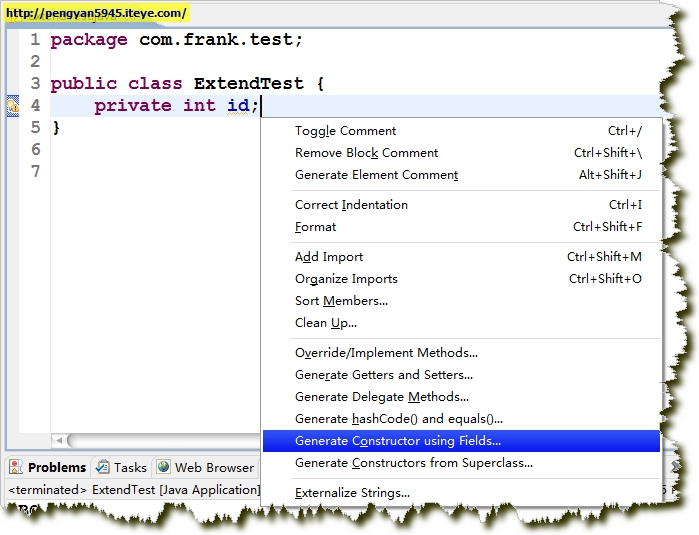Click the 'int' keyword on line 4

coord(199,106)
